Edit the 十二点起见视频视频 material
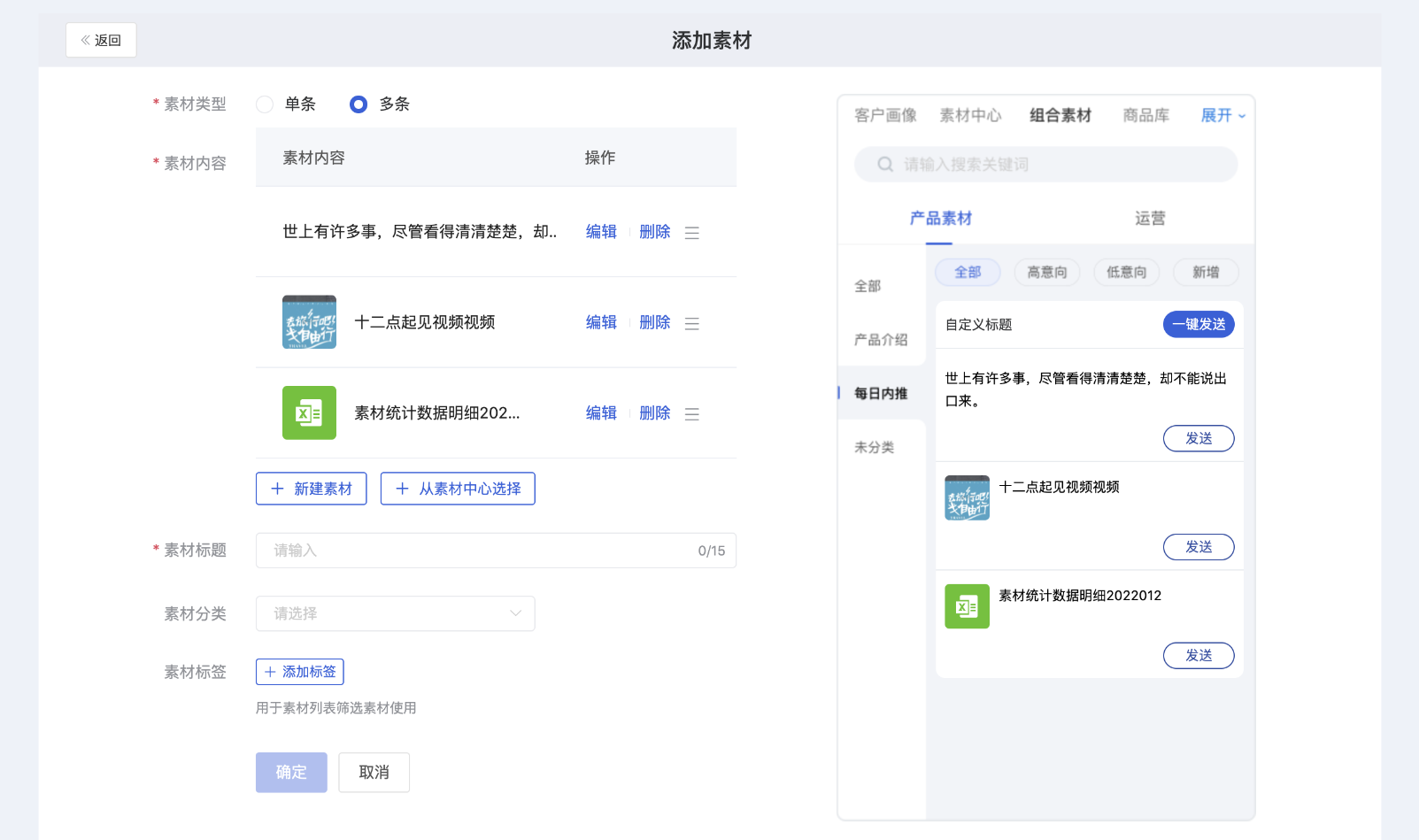This screenshot has width=1419, height=840. pyautogui.click(x=601, y=322)
